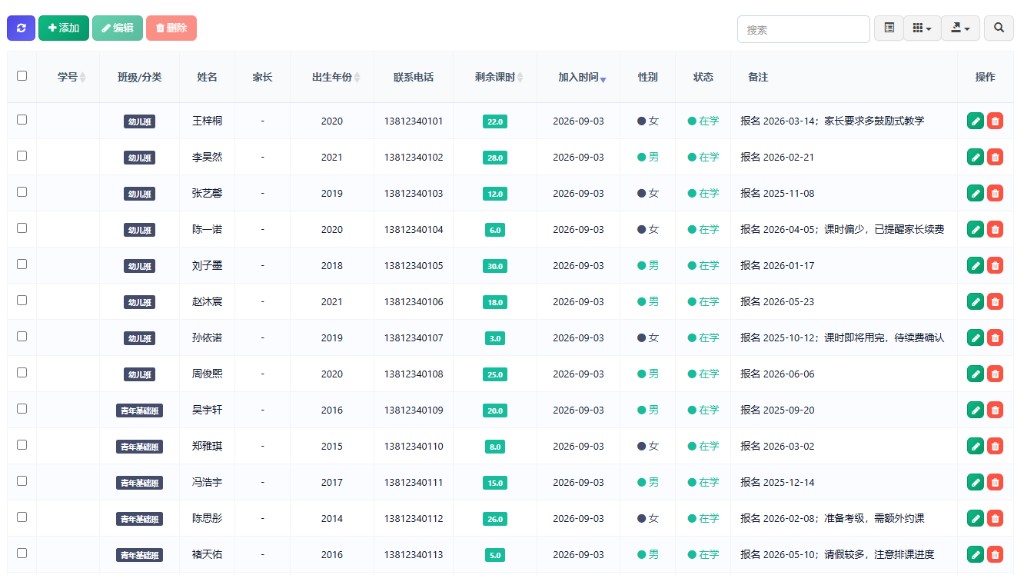Edit 13812340113 row with green pencil icon
Screen dimensions: 1024x575
(x=975, y=554)
